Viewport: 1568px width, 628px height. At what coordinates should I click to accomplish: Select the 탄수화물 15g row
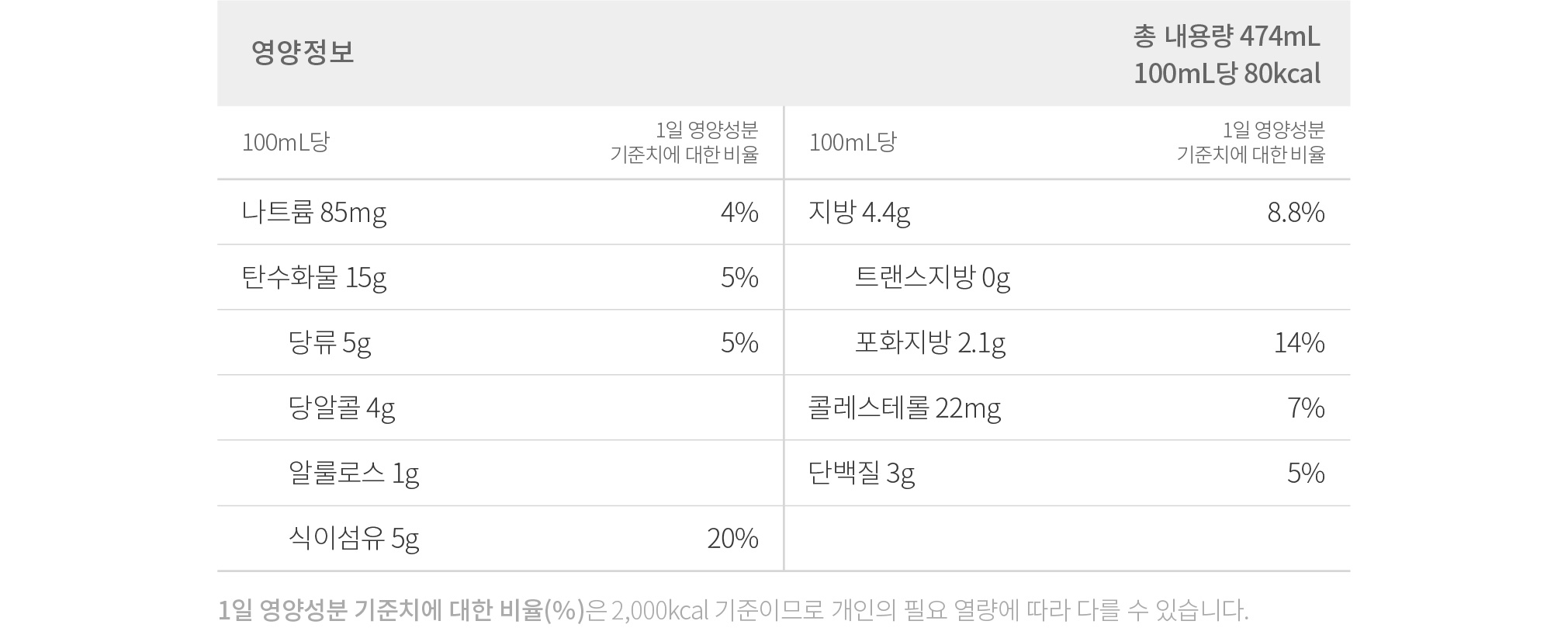pyautogui.click(x=500, y=277)
